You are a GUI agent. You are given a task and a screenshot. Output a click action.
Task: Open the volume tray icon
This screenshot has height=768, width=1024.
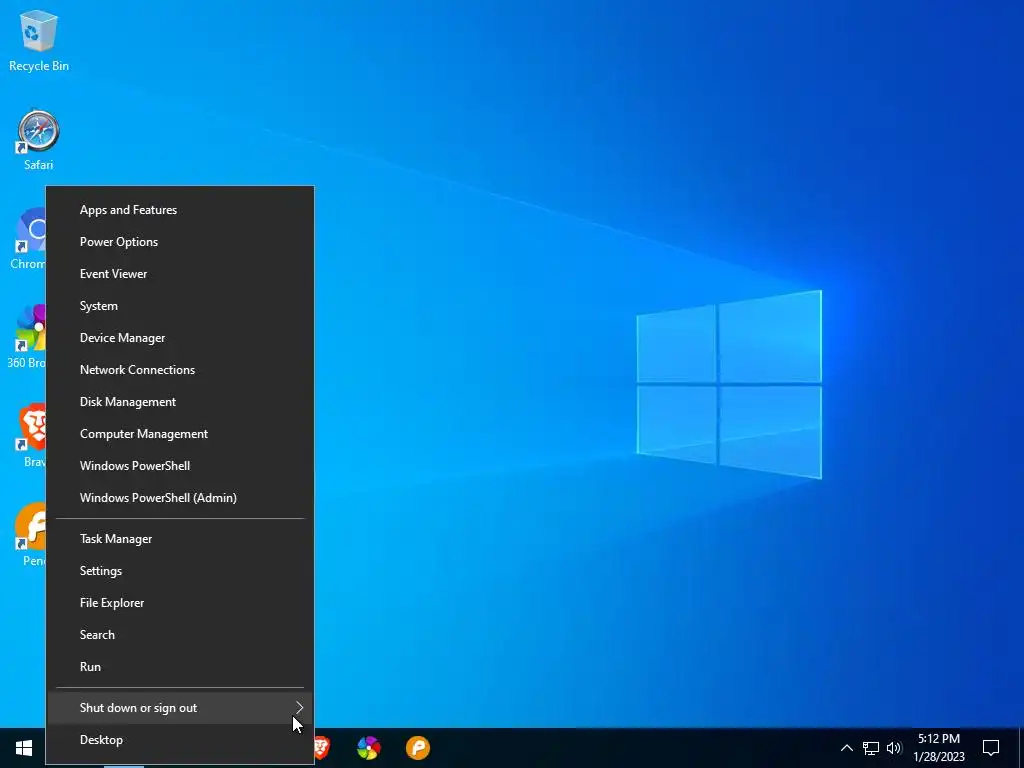click(x=894, y=748)
